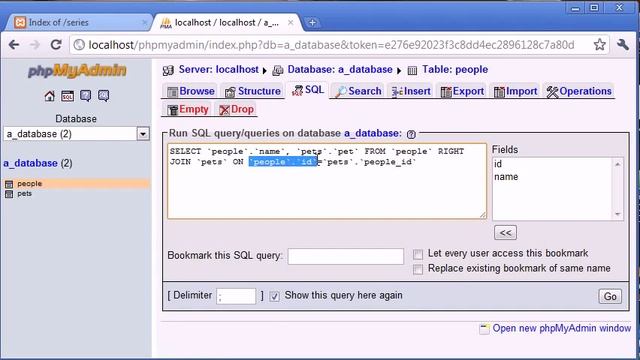Open the Insert tab

(x=411, y=91)
